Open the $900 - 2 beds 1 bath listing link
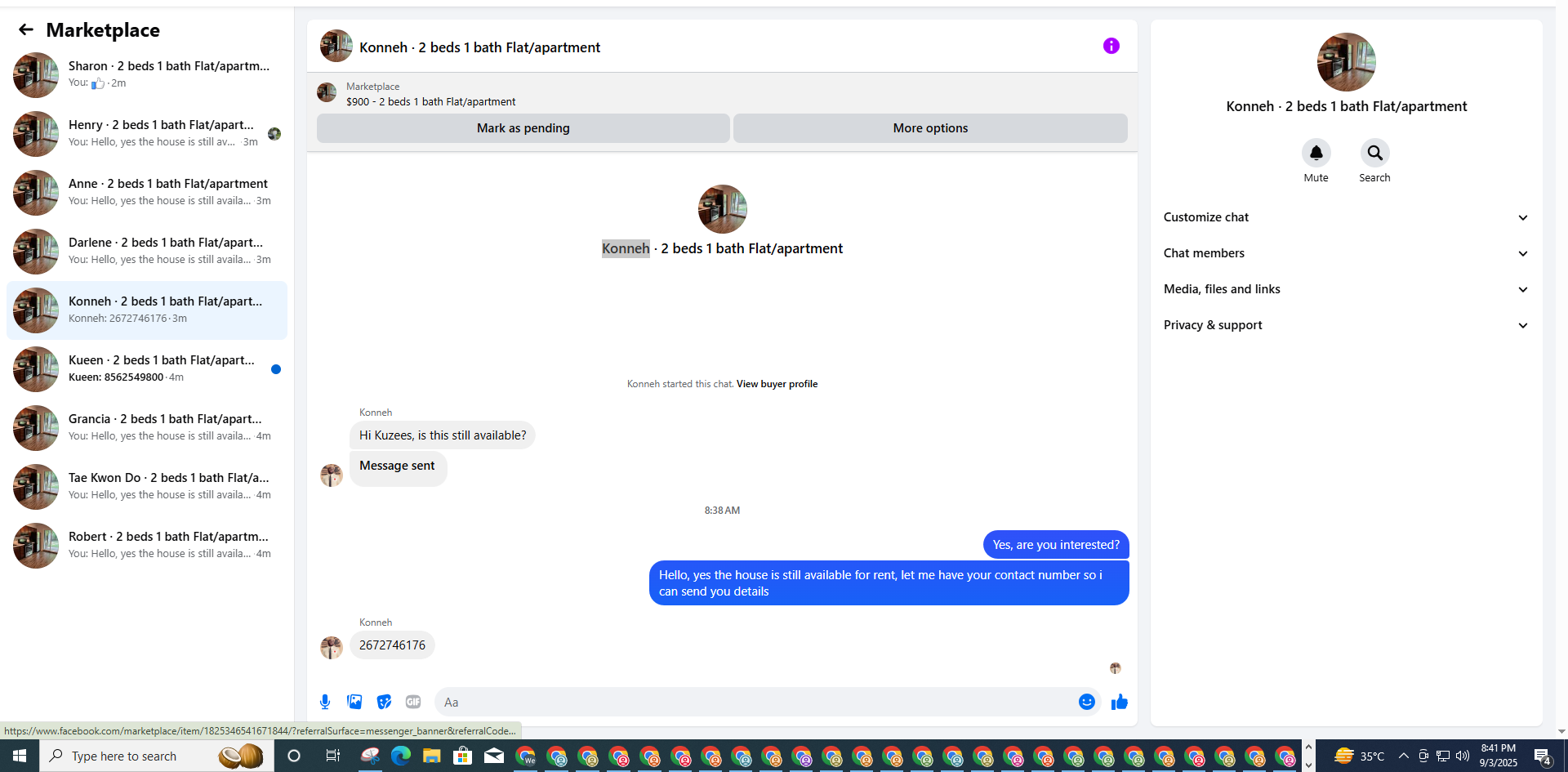The height and width of the screenshot is (772, 1568). point(430,102)
